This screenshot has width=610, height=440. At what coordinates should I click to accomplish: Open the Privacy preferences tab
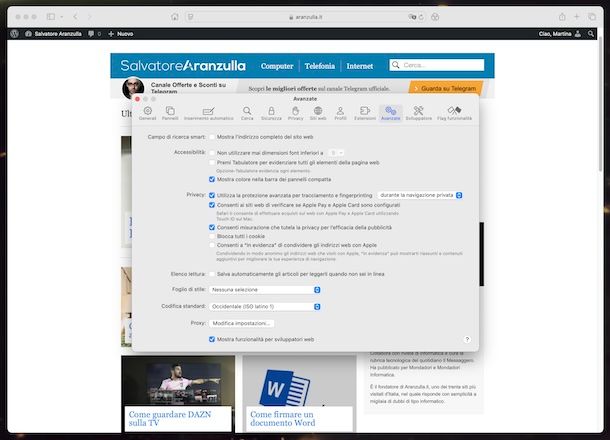coord(295,113)
